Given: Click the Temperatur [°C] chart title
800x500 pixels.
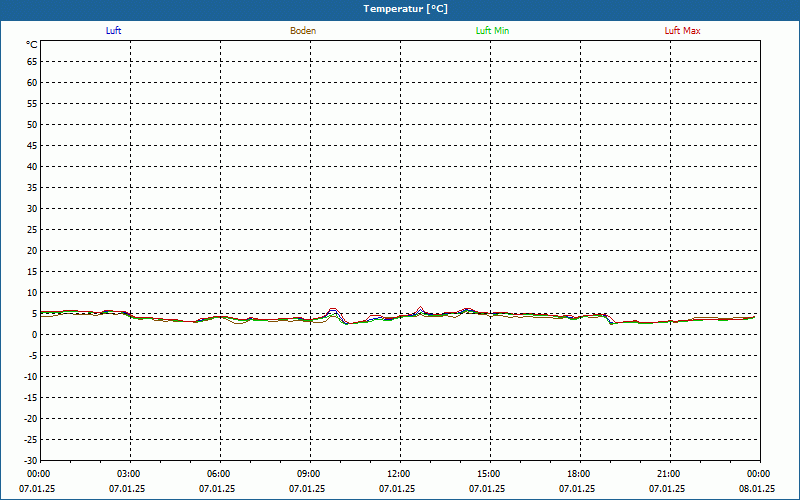Looking at the screenshot, I should (406, 9).
